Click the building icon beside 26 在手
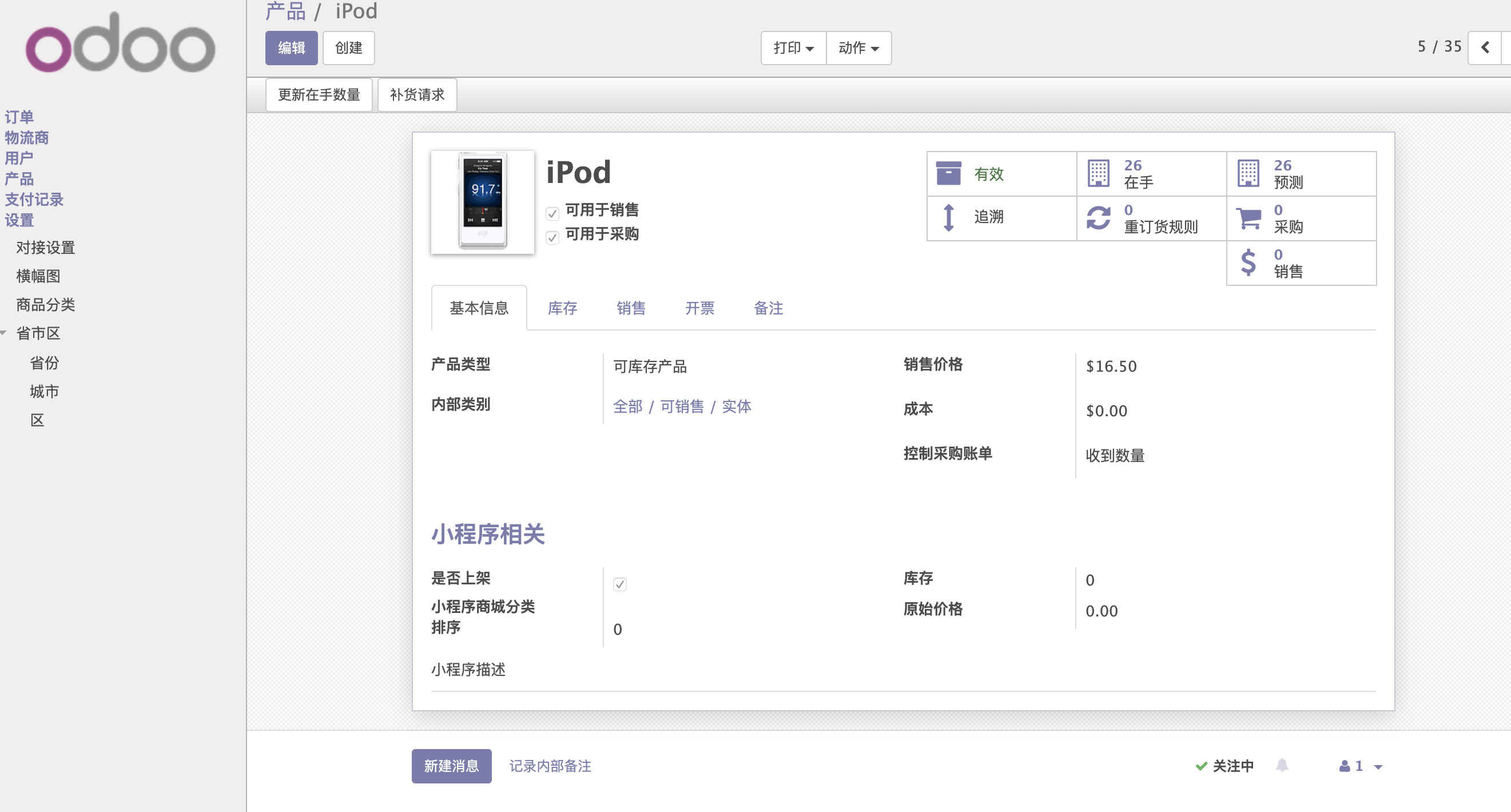The width and height of the screenshot is (1511, 812). click(1098, 173)
